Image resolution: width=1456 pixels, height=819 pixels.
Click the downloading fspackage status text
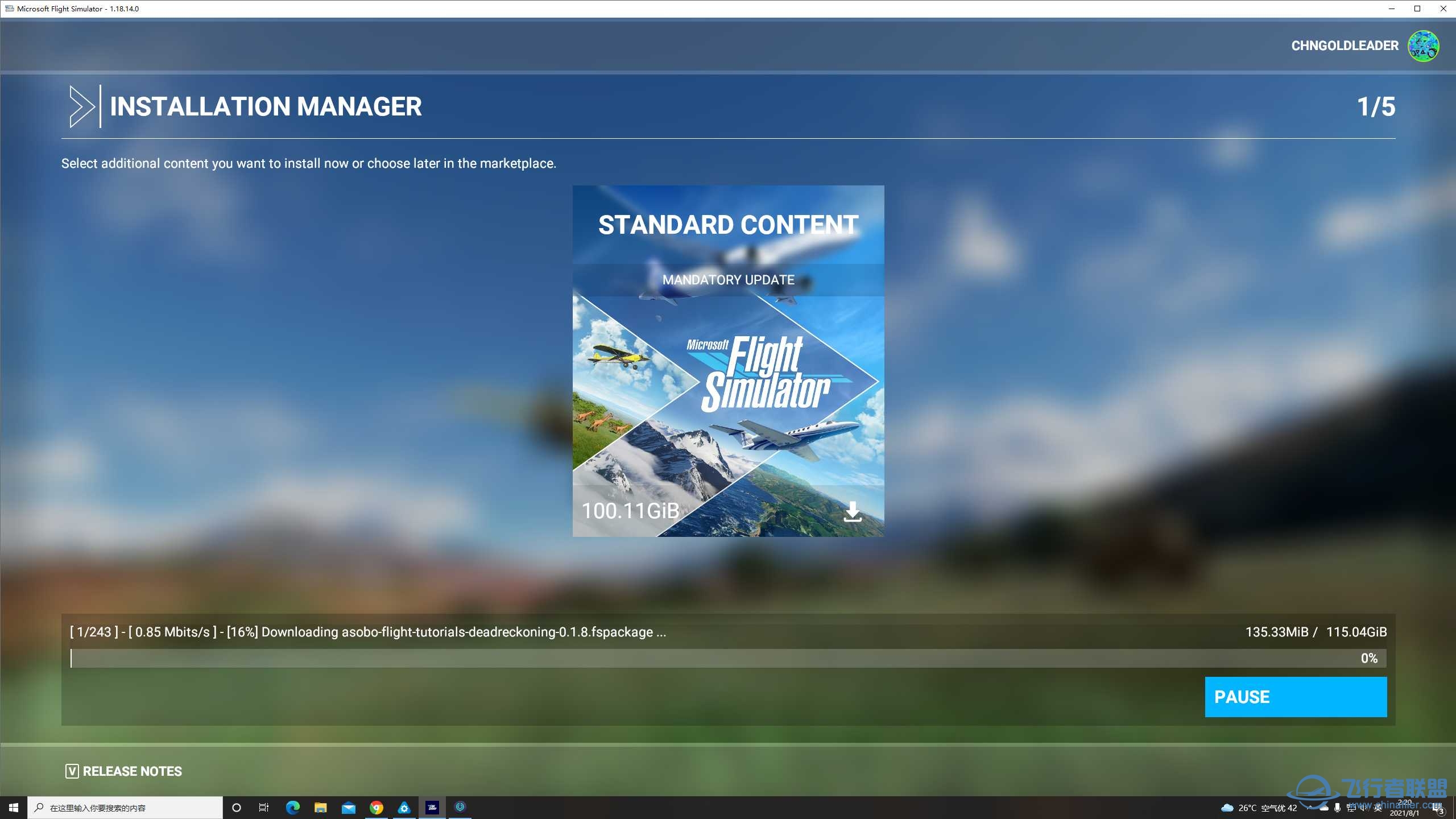click(367, 632)
